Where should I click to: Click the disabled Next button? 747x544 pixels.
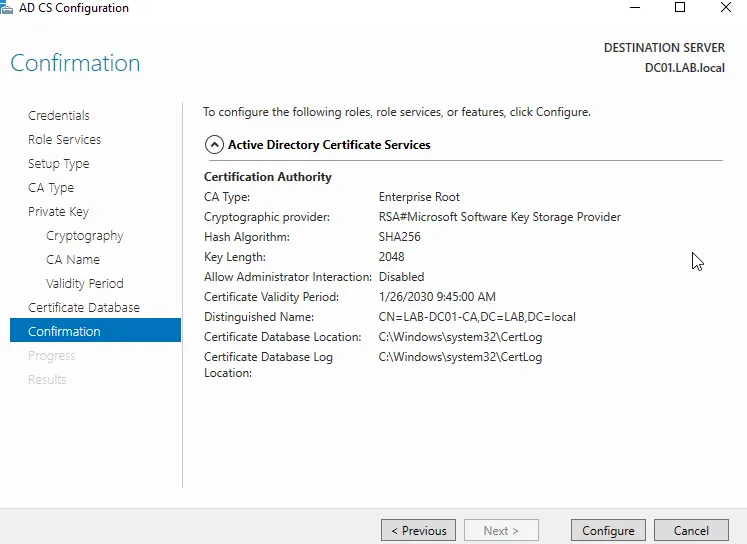pyautogui.click(x=501, y=531)
